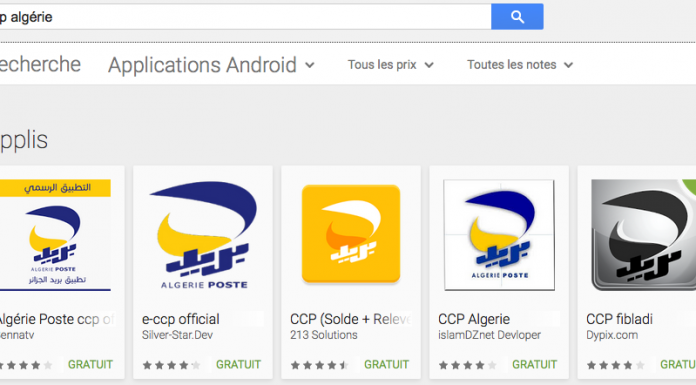The image size is (696, 385).
Task: Open the yellow CCP Solde app icon
Action: tap(351, 234)
